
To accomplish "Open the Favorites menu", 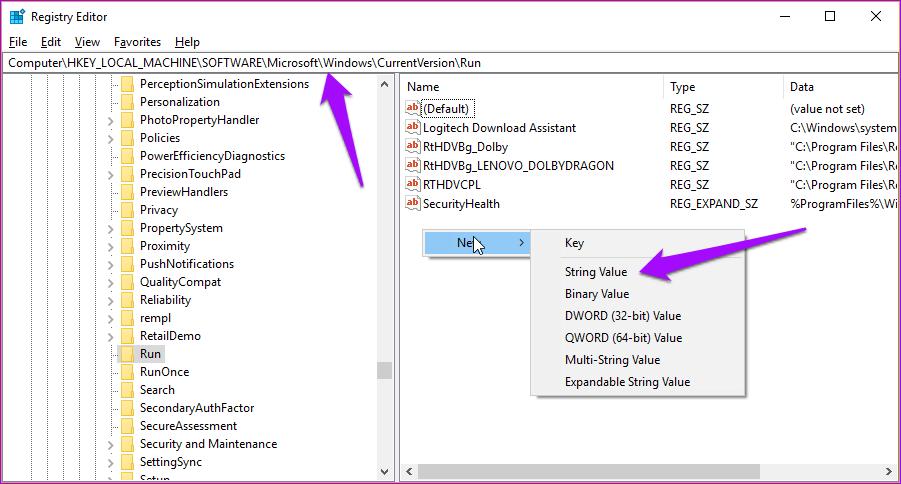I will (137, 42).
